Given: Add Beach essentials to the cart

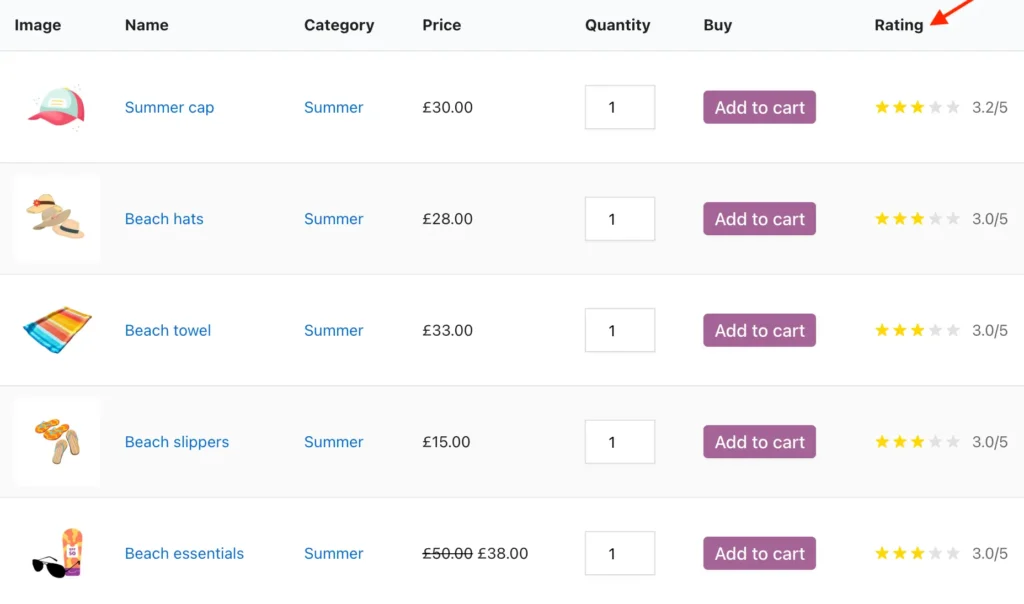Looking at the screenshot, I should click(759, 553).
